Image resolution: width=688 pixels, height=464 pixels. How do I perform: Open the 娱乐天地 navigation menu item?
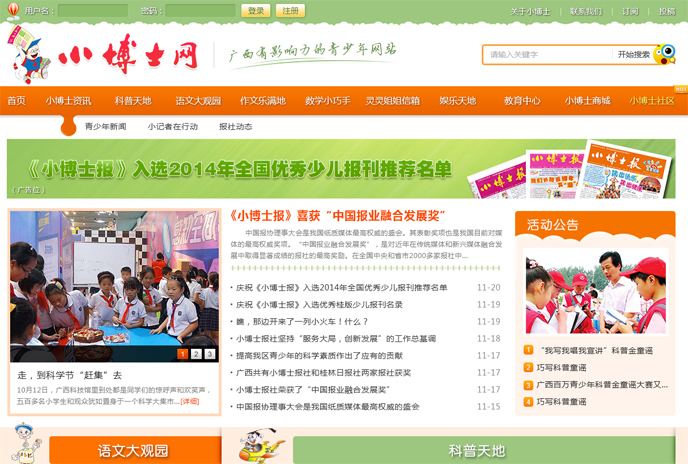(x=458, y=101)
